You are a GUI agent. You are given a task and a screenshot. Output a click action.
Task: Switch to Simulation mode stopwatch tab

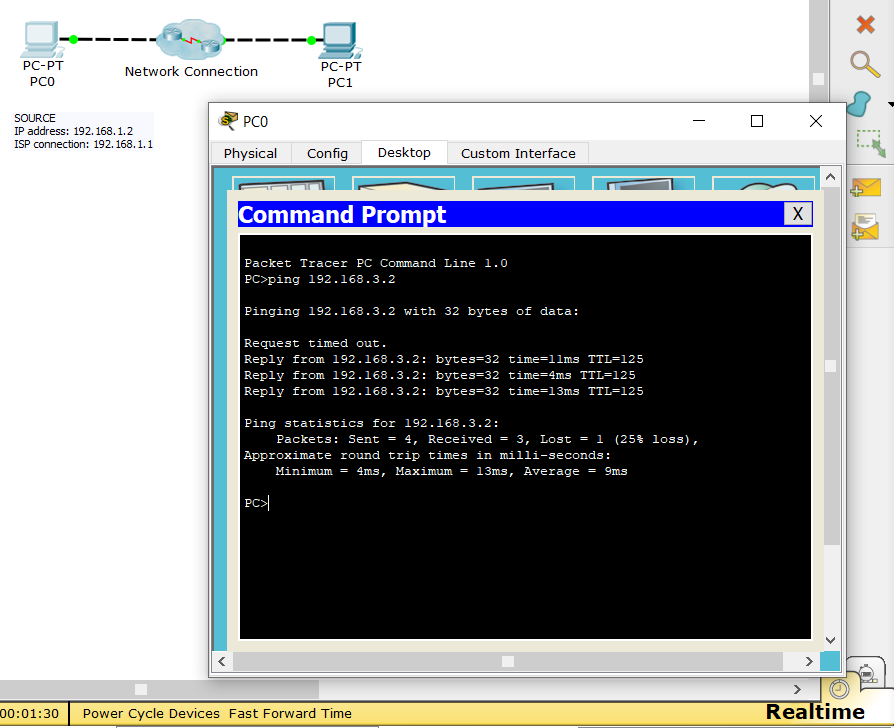coord(867,673)
